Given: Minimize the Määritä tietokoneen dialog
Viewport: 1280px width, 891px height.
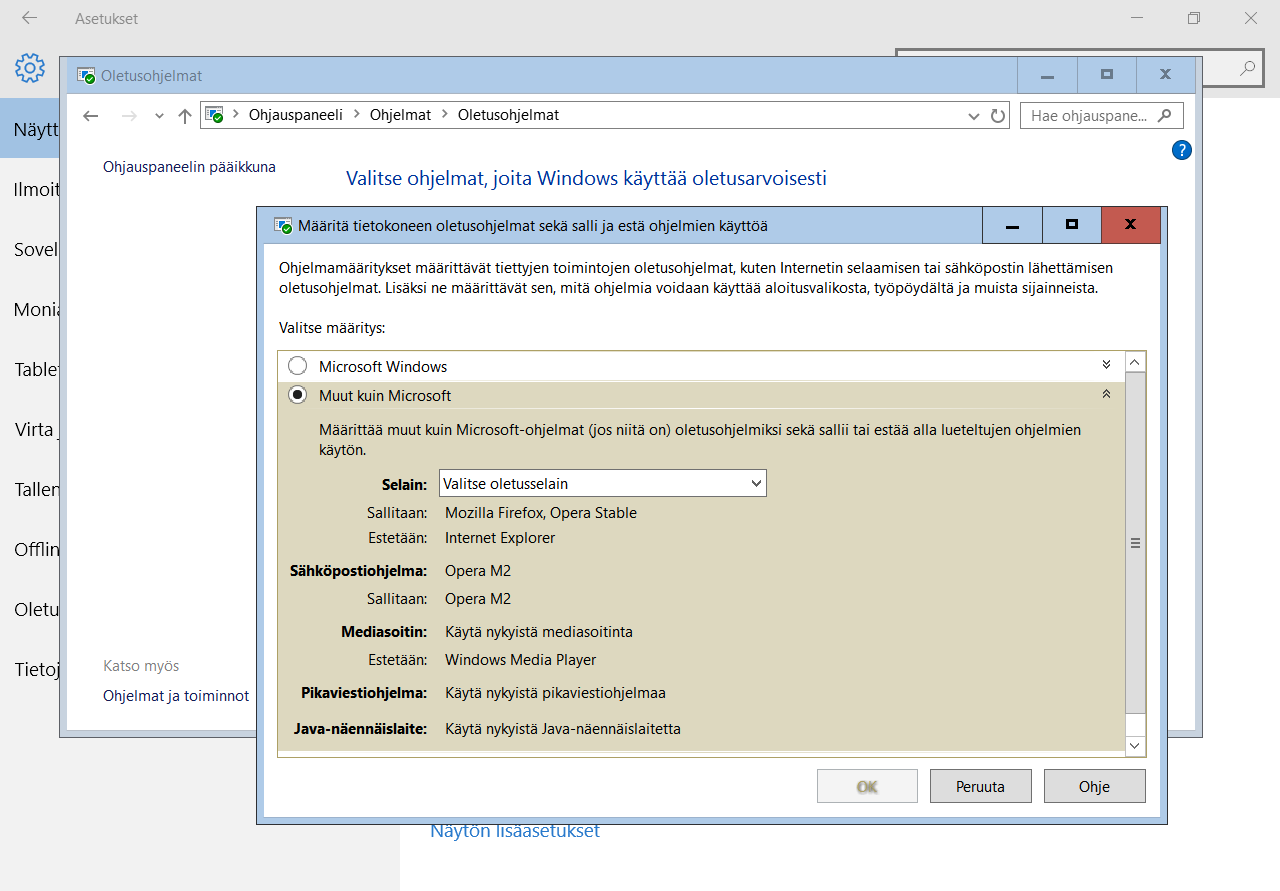Looking at the screenshot, I should [x=1012, y=225].
